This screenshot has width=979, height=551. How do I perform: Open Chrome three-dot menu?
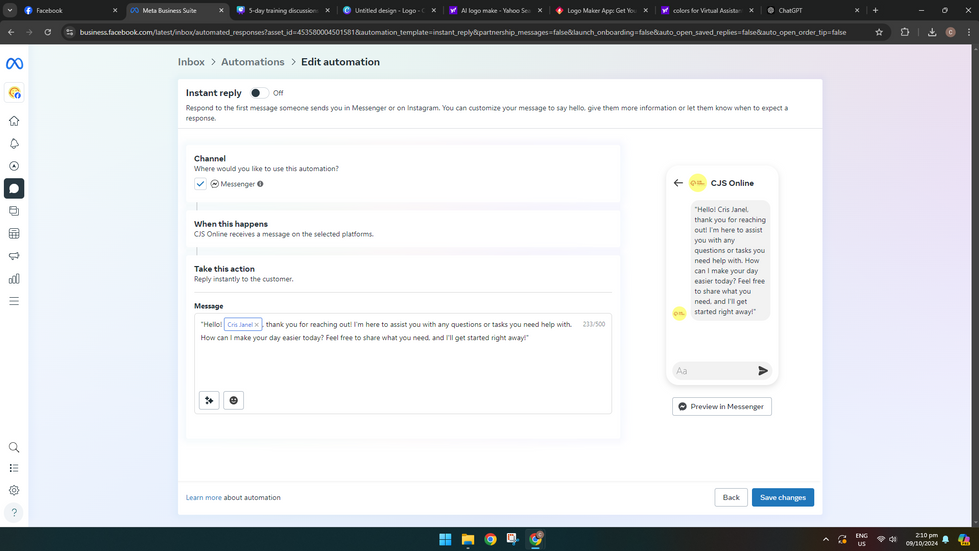(969, 32)
